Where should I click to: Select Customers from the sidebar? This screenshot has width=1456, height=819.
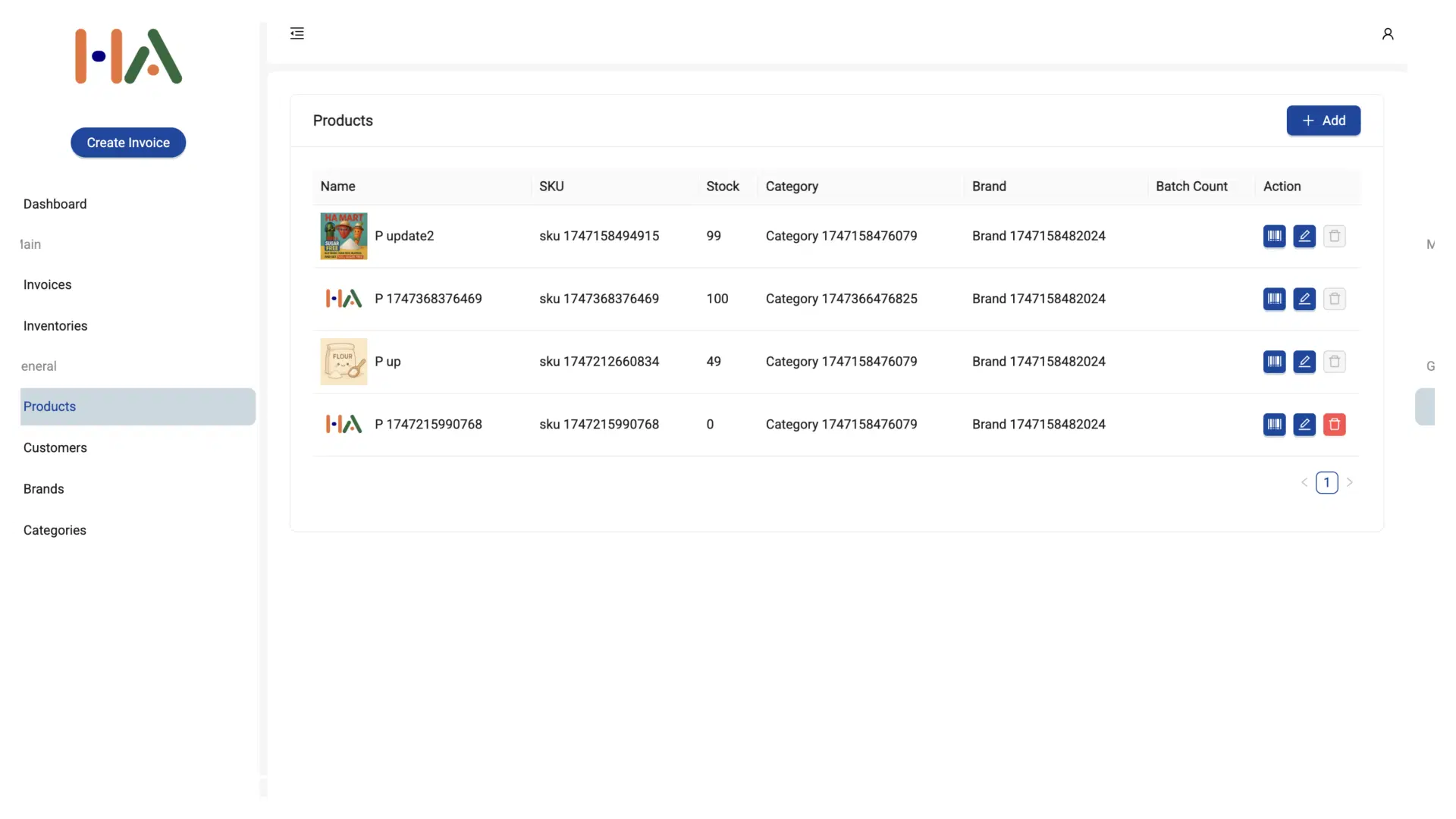point(55,447)
